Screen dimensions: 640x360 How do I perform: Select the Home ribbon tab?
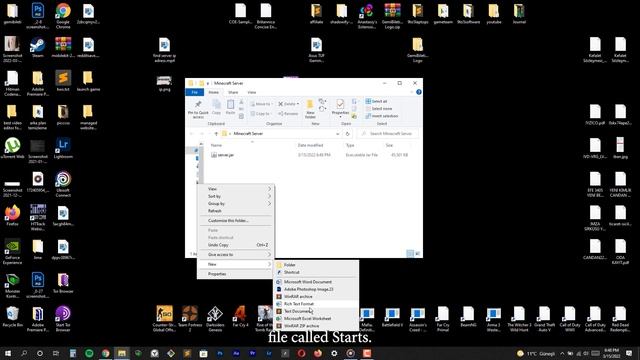pos(213,92)
